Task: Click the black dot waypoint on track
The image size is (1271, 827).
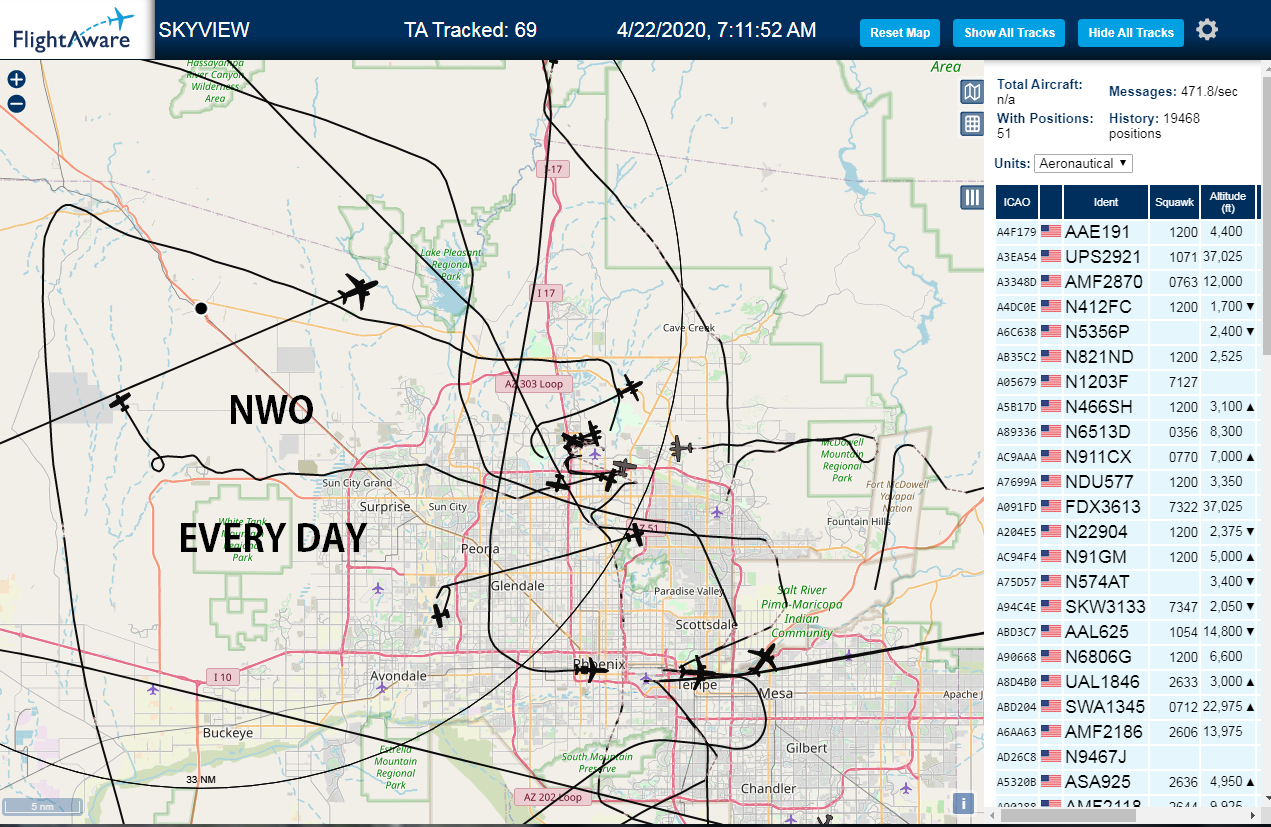Action: pyautogui.click(x=201, y=308)
